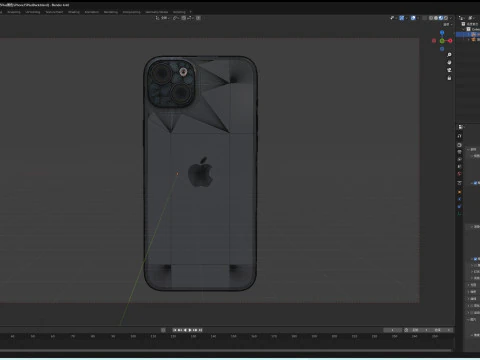This screenshot has height=360, width=480.
Task: Click the green Y axis on navigation gizmo
Action: 442,41
